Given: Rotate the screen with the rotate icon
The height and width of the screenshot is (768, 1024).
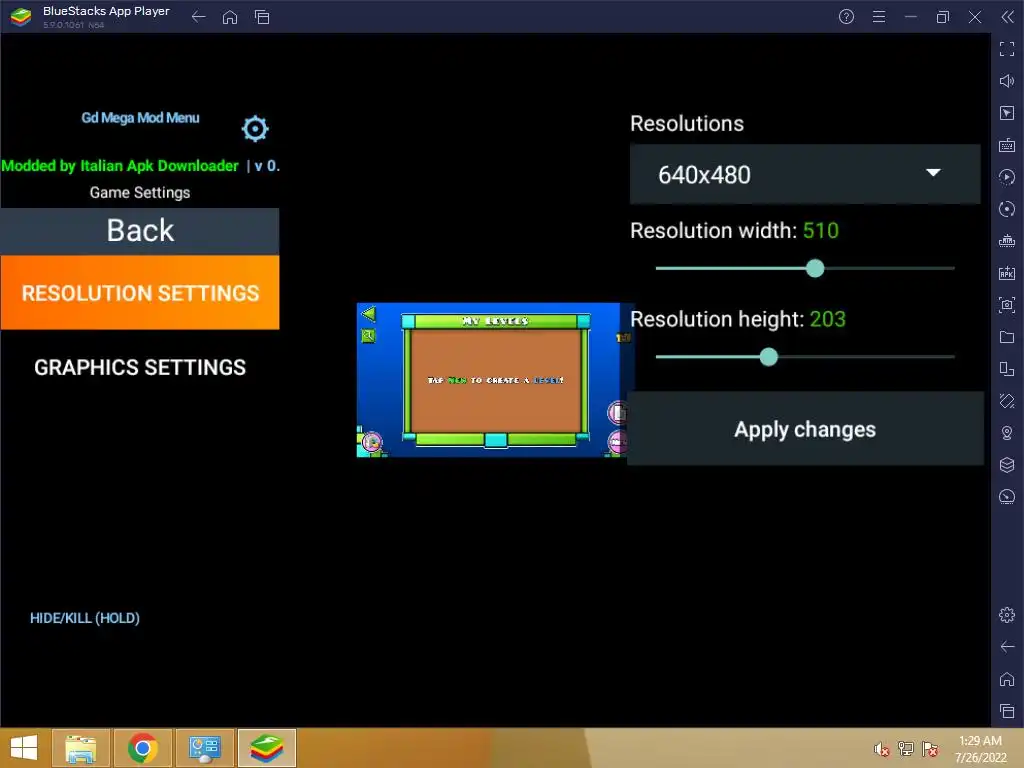Looking at the screenshot, I should (1007, 401).
